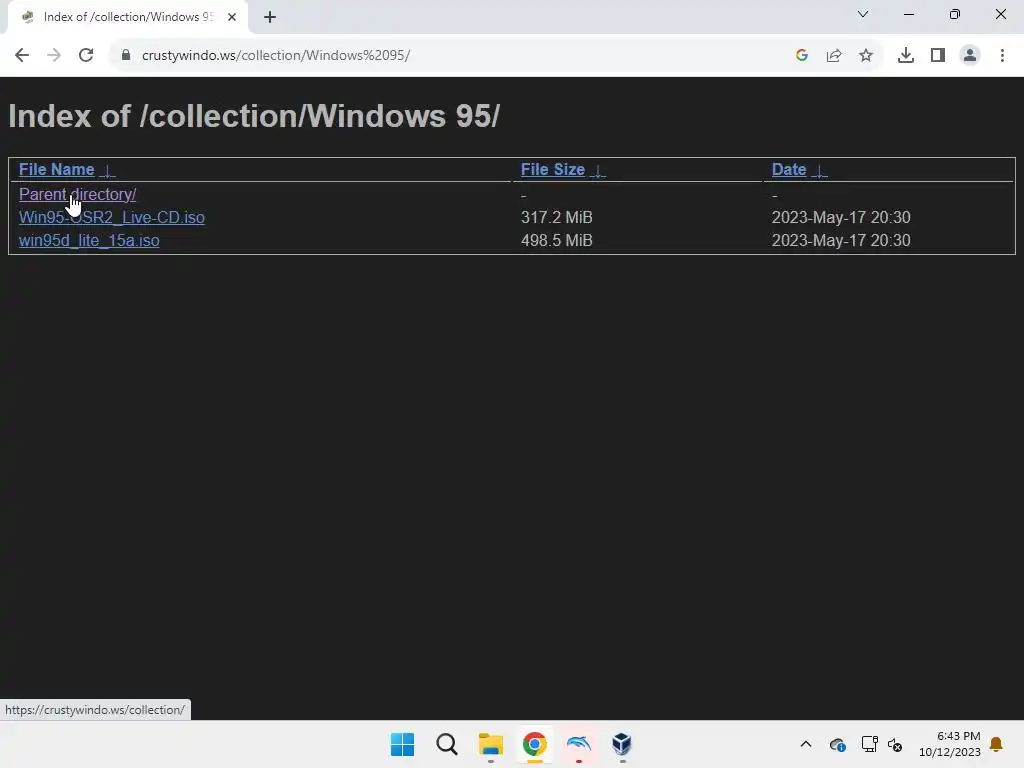Minimize the Chrome window
1024x768 pixels.
coord(908,14)
